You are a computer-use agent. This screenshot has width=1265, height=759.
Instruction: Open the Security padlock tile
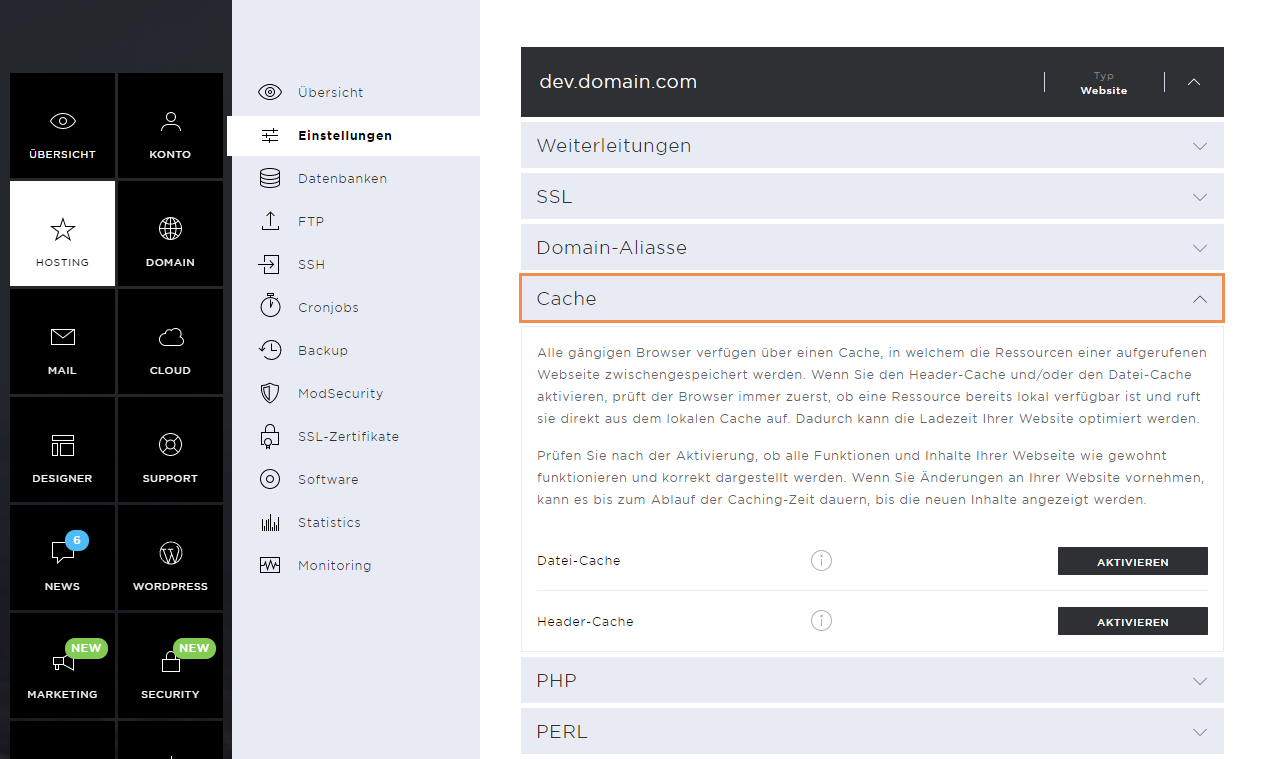click(170, 666)
